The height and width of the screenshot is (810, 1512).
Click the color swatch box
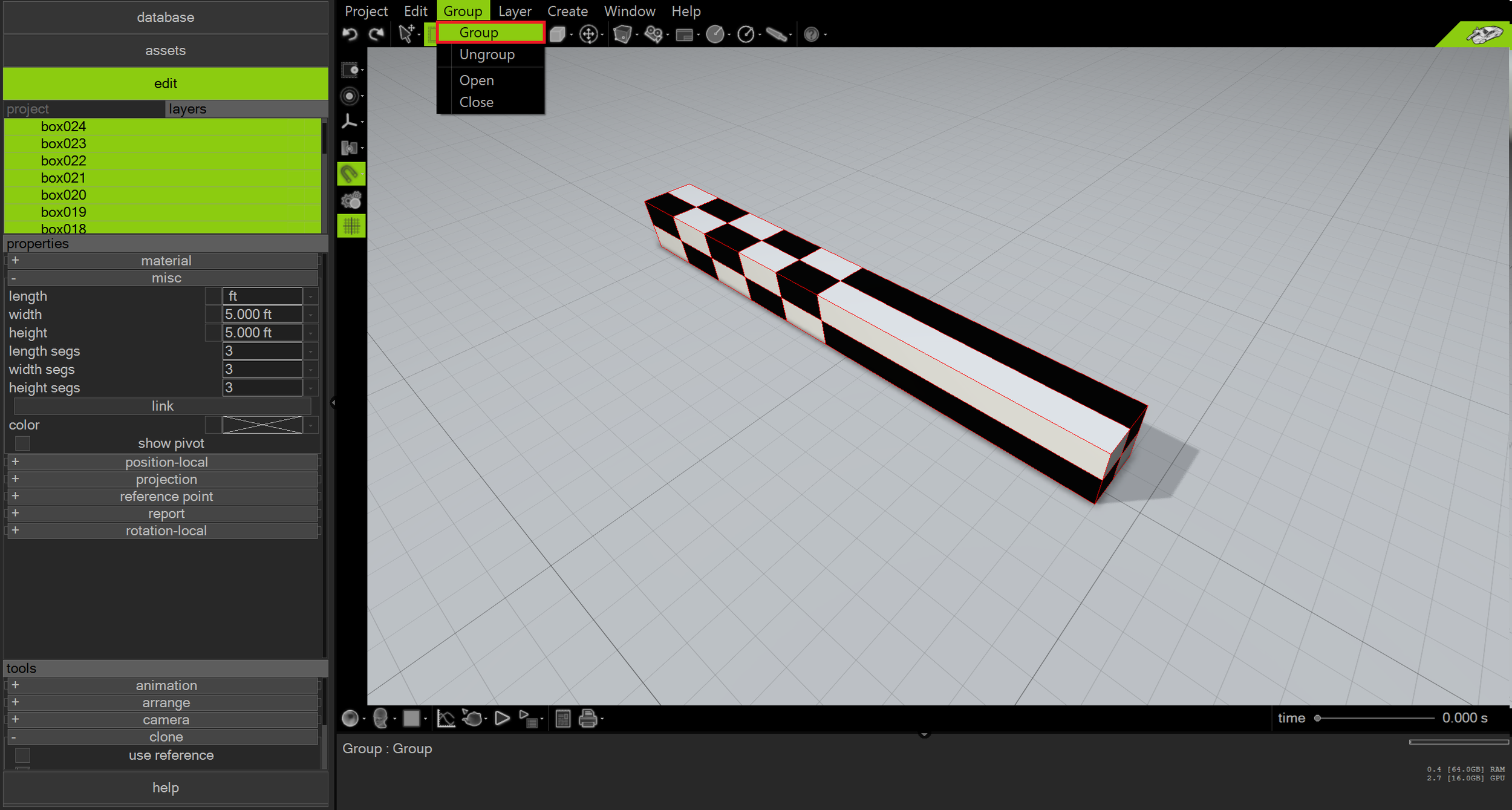pos(262,425)
